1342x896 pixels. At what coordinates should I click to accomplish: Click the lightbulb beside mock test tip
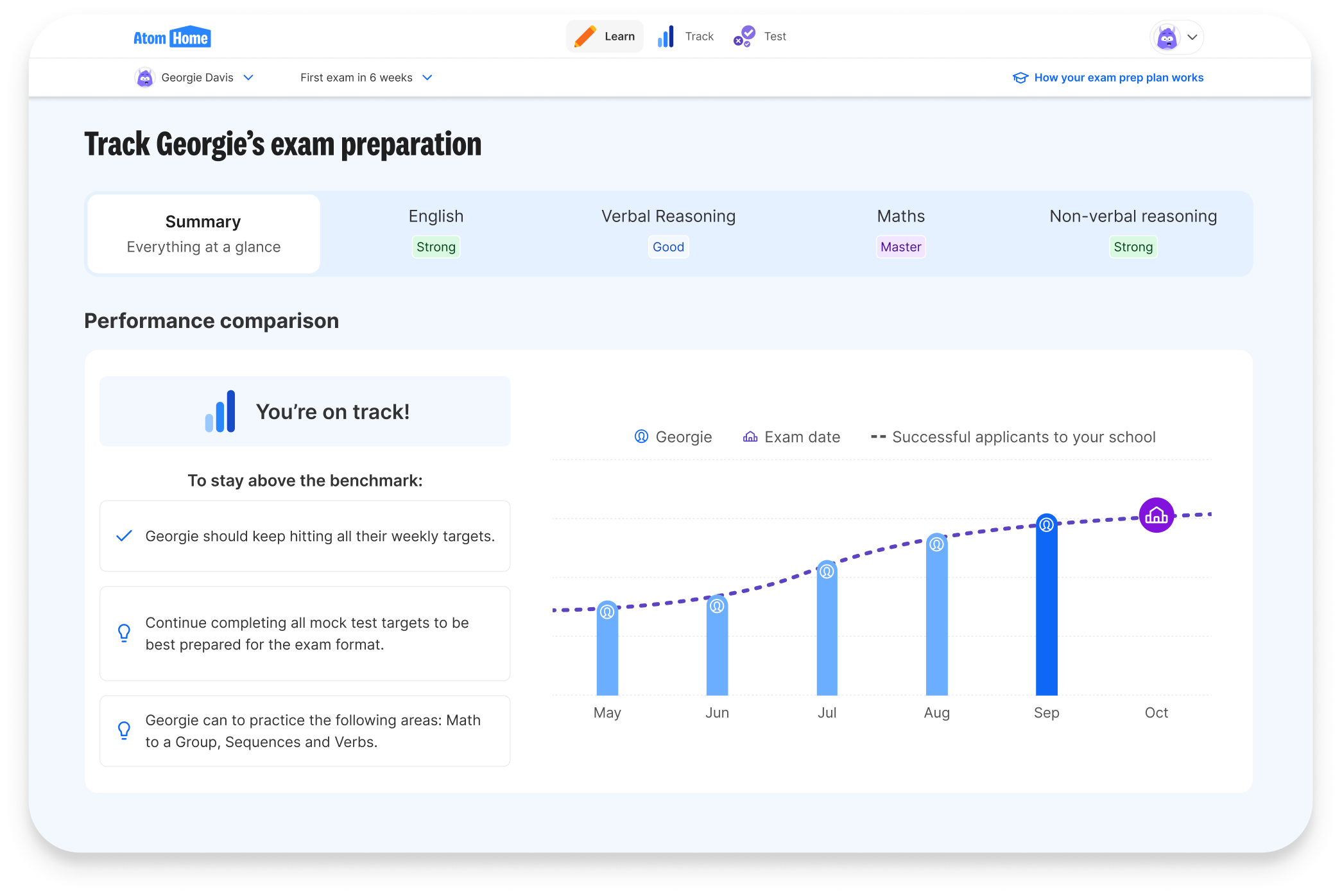pyautogui.click(x=124, y=633)
